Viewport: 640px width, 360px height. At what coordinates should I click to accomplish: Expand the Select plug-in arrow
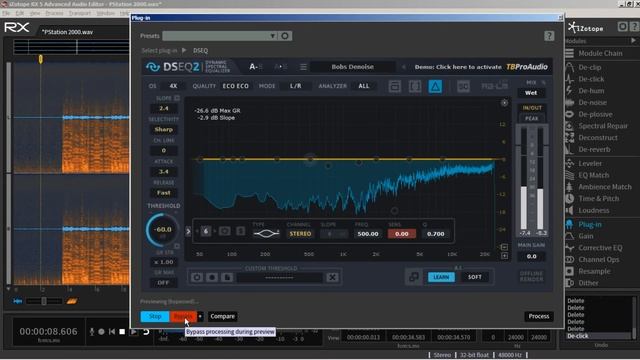tap(184, 51)
